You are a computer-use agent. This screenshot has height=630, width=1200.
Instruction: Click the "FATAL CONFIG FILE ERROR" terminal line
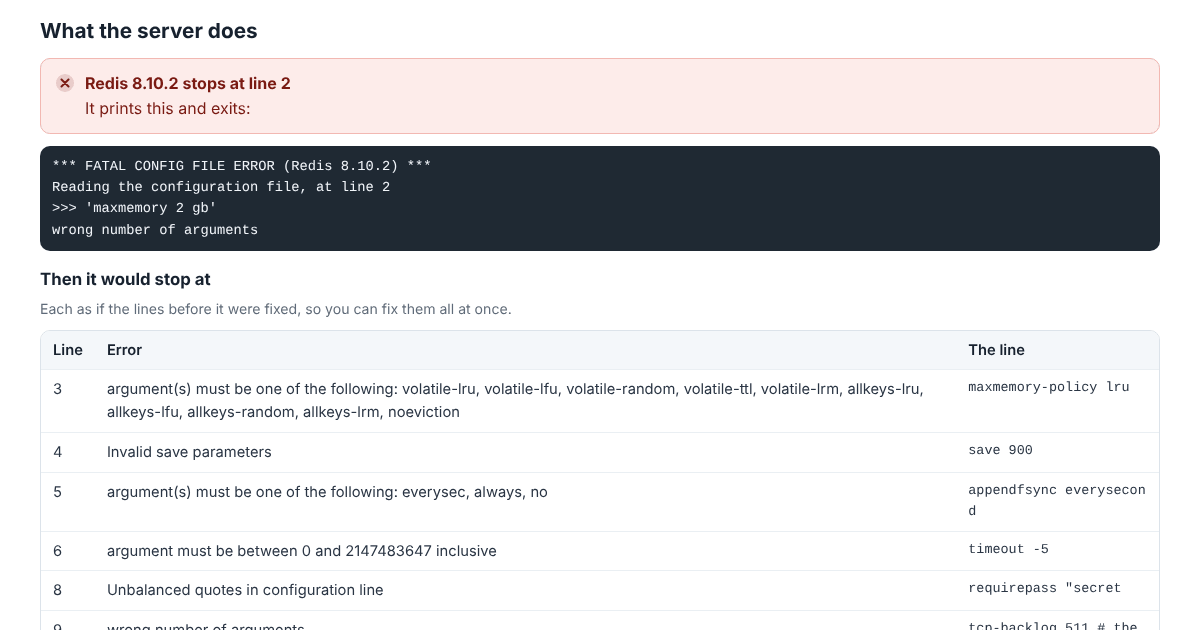click(x=241, y=165)
